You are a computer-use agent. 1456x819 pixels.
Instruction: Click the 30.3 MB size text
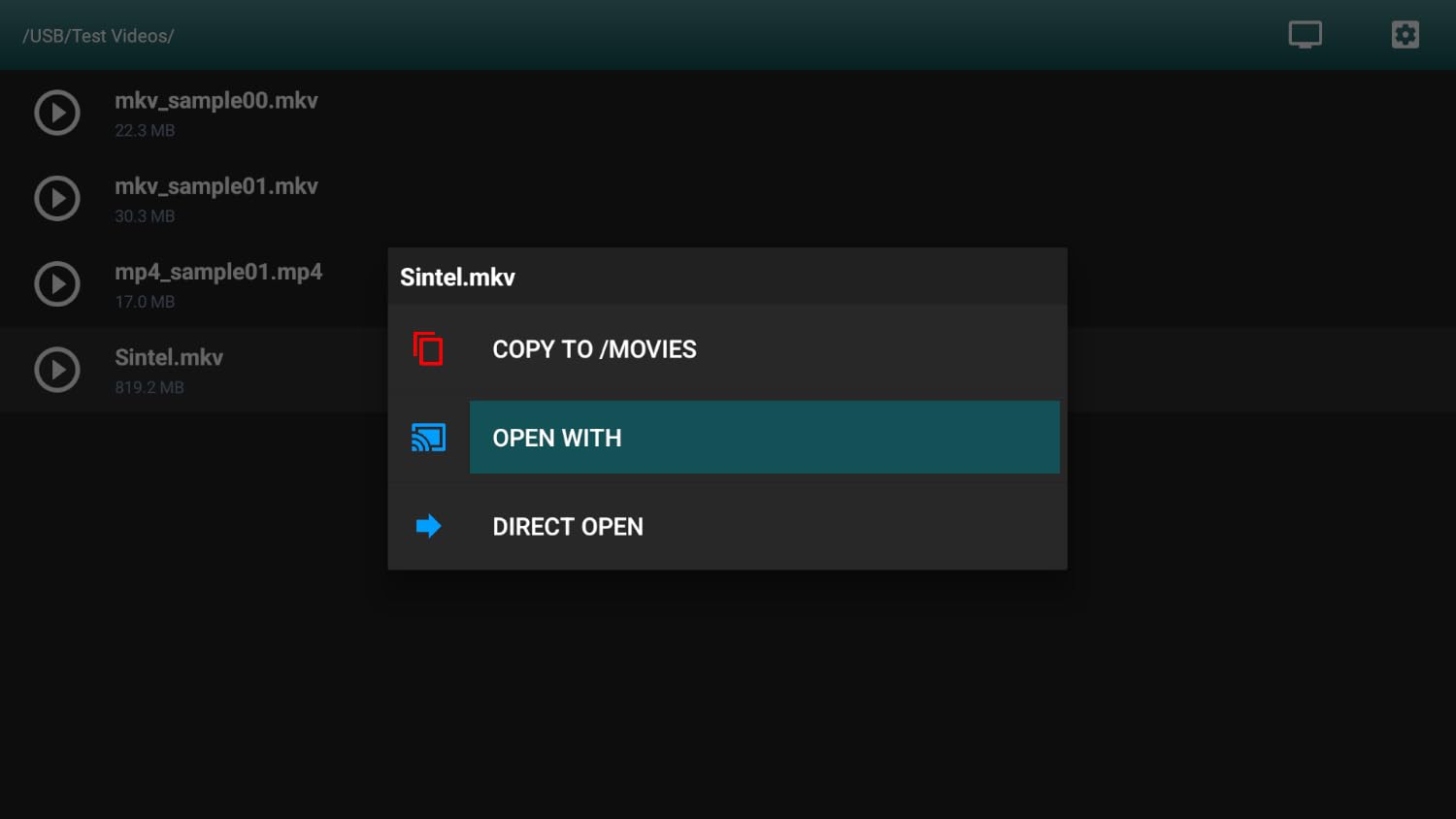145,216
